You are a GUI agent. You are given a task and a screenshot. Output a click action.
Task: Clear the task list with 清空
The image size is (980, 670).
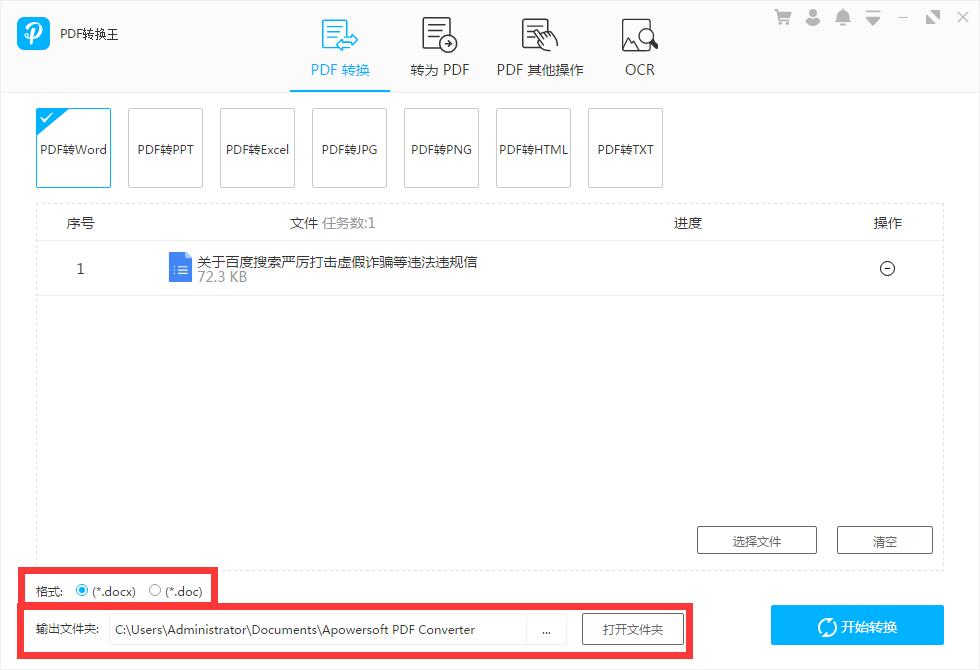[x=884, y=540]
